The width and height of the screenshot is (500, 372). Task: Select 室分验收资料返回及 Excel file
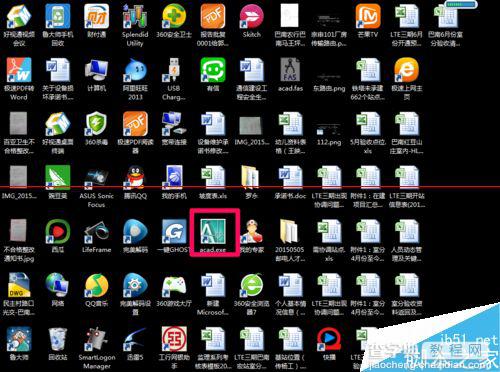pos(406,285)
